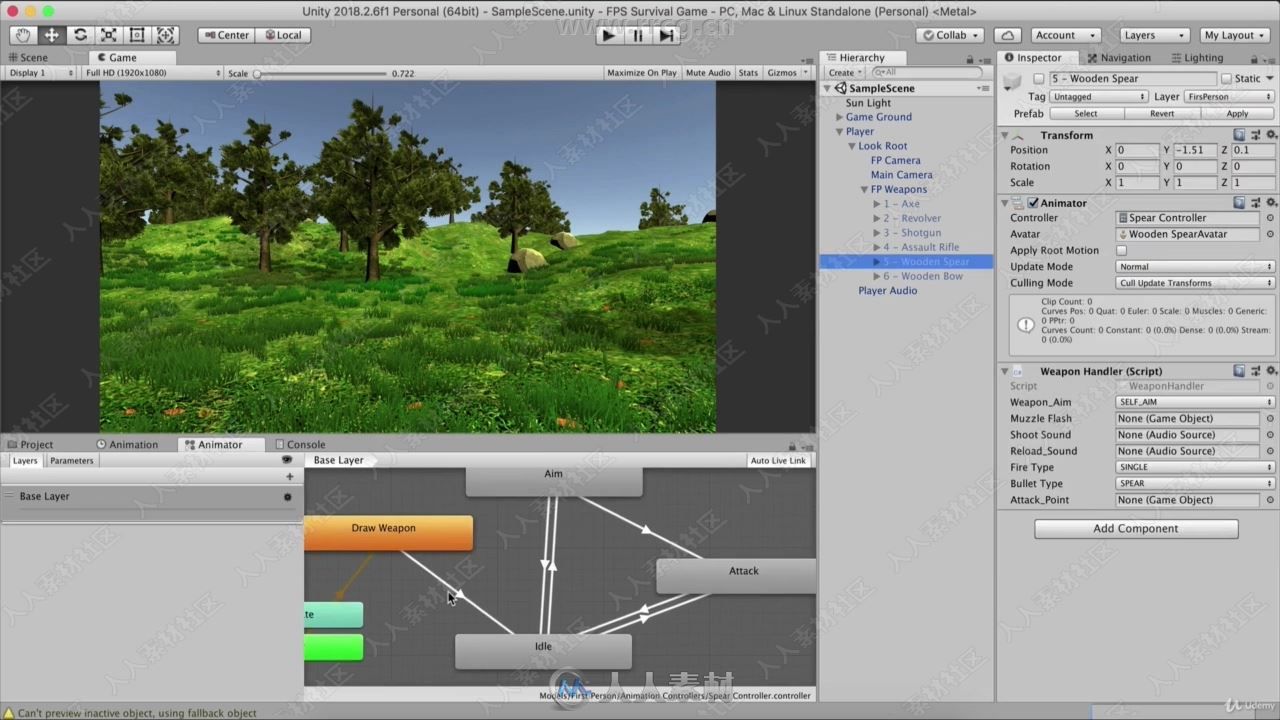Select the Rect transform tool
Viewport: 1280px width, 720px height.
(137, 35)
